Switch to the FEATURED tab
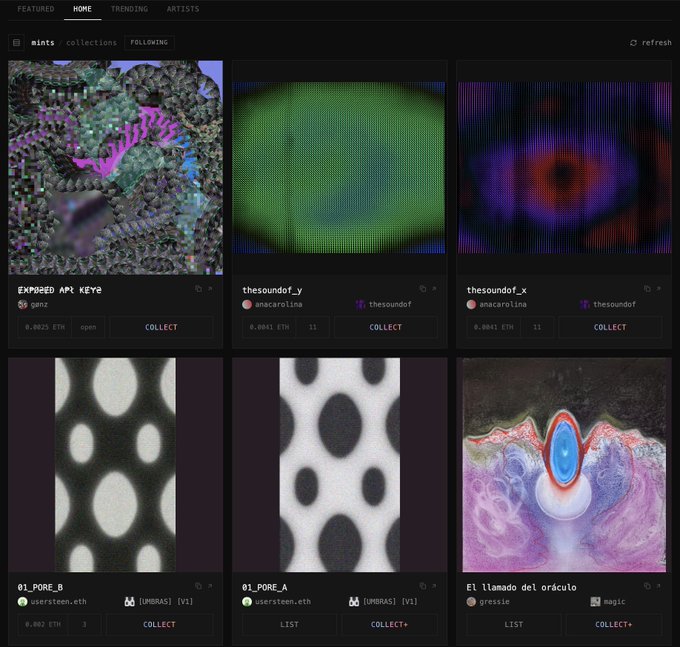 point(36,9)
